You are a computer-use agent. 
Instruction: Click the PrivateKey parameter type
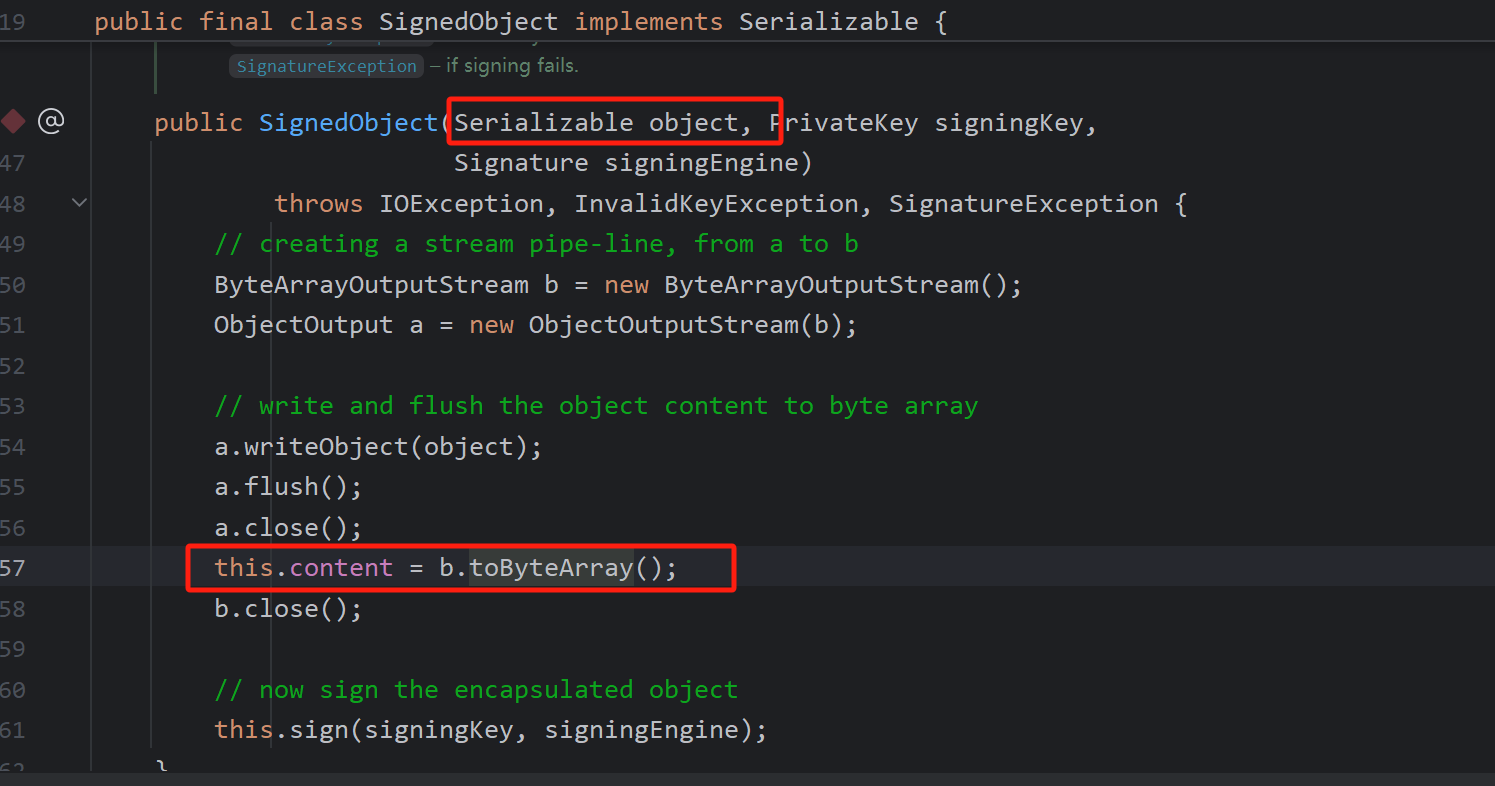tap(844, 123)
